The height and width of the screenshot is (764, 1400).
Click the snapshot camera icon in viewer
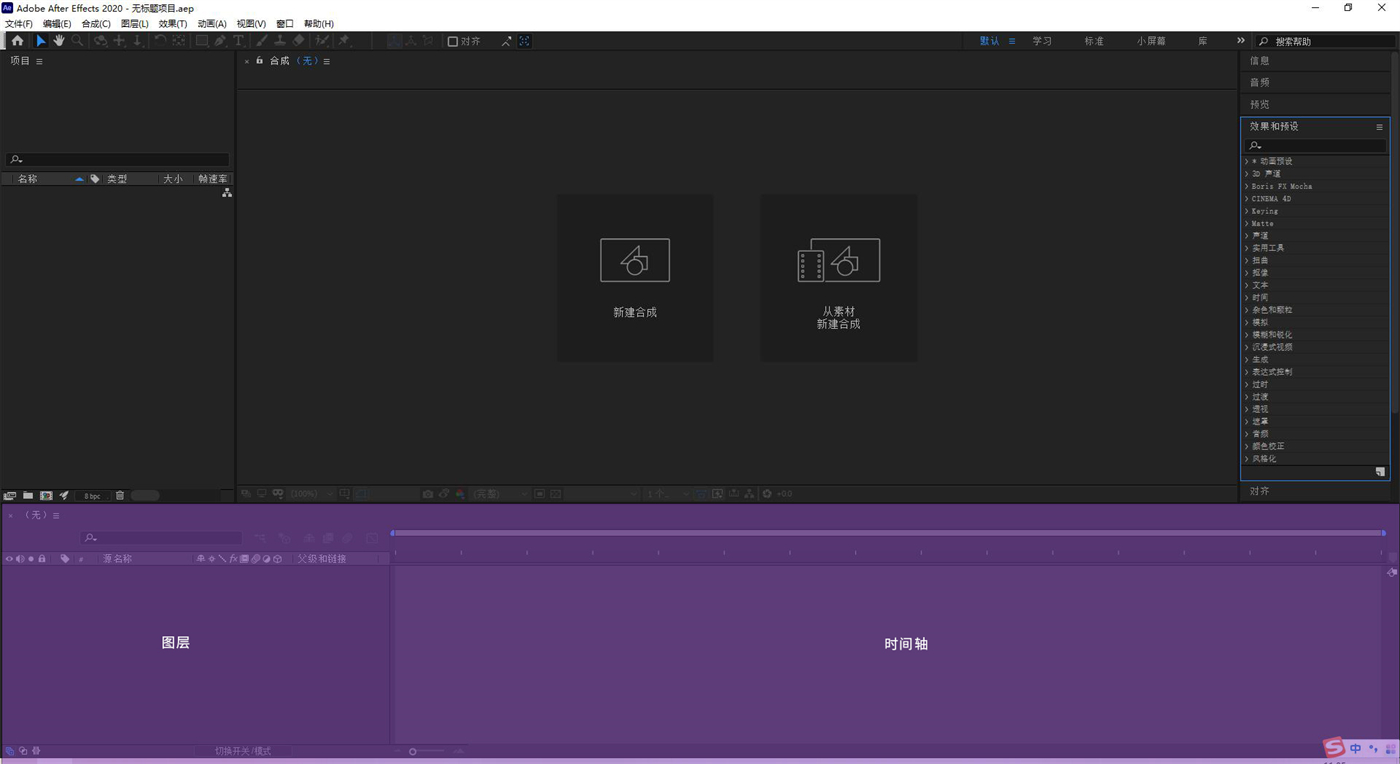[428, 494]
